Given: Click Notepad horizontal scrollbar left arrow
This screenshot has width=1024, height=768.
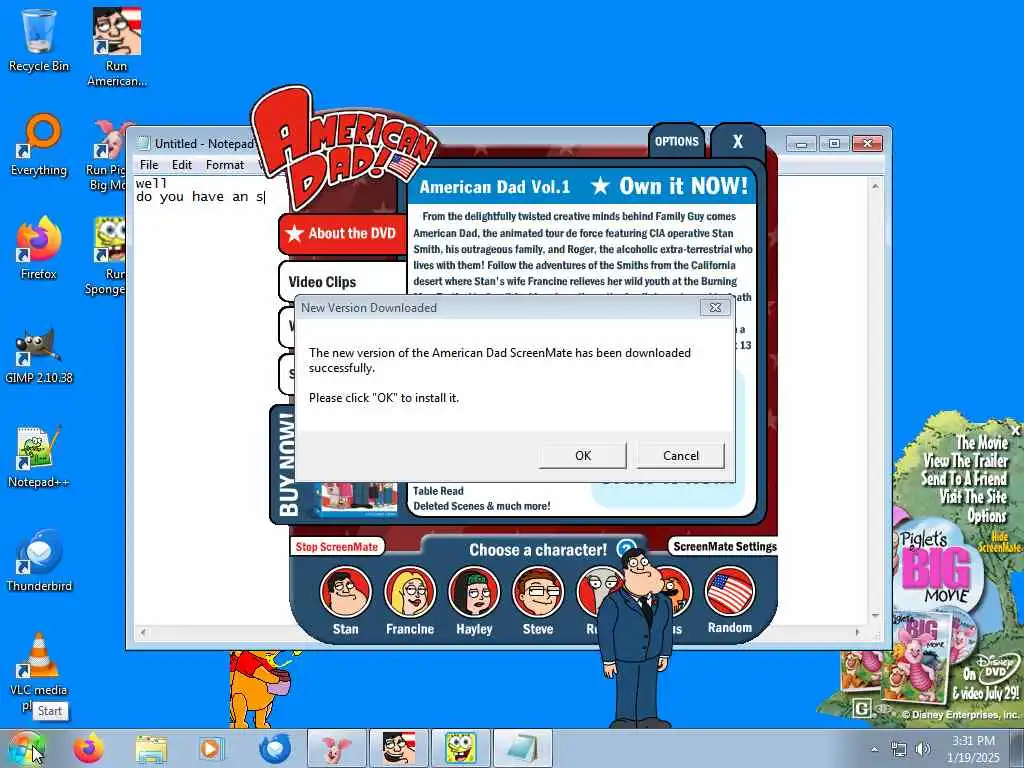Looking at the screenshot, I should point(144,632).
